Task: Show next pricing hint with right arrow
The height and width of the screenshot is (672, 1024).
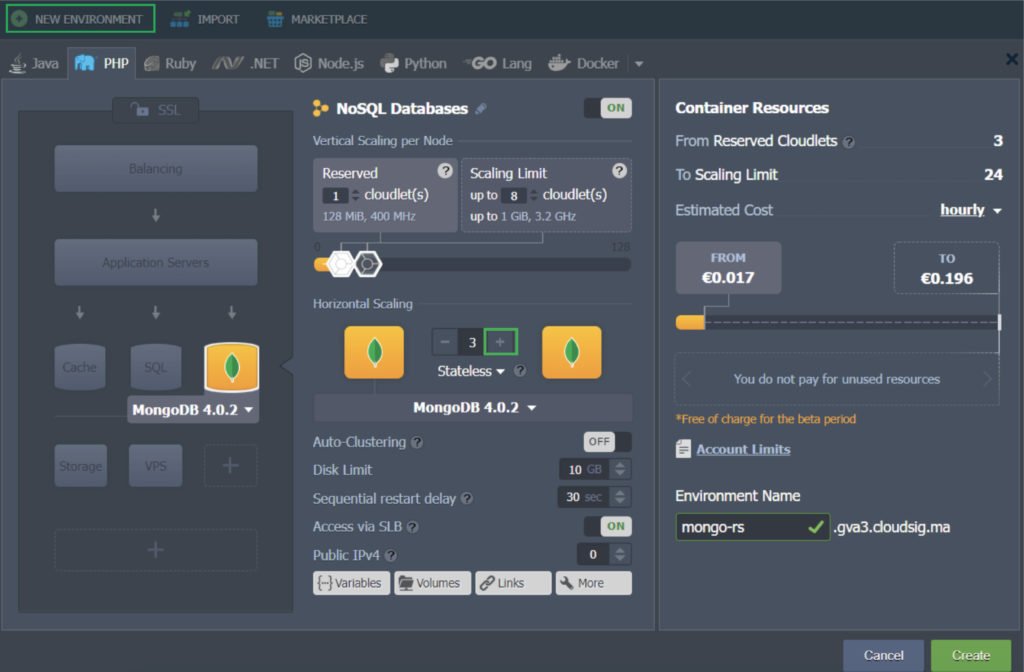Action: pyautogui.click(x=987, y=379)
